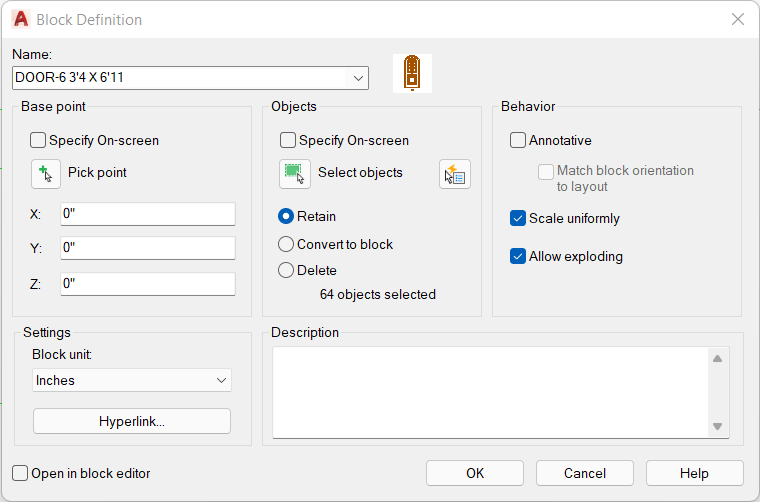Click the Pick point crosshair icon button
The height and width of the screenshot is (502, 760).
point(46,174)
